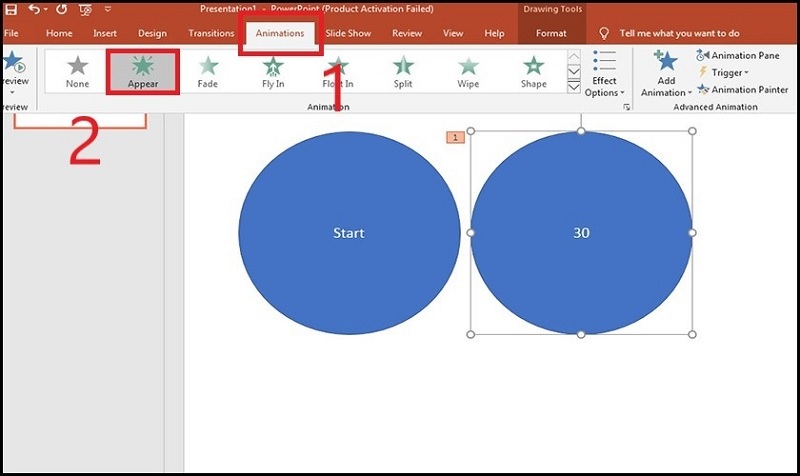Select the blue Start oval shape
Viewport: 800px width, 476px height.
point(348,232)
